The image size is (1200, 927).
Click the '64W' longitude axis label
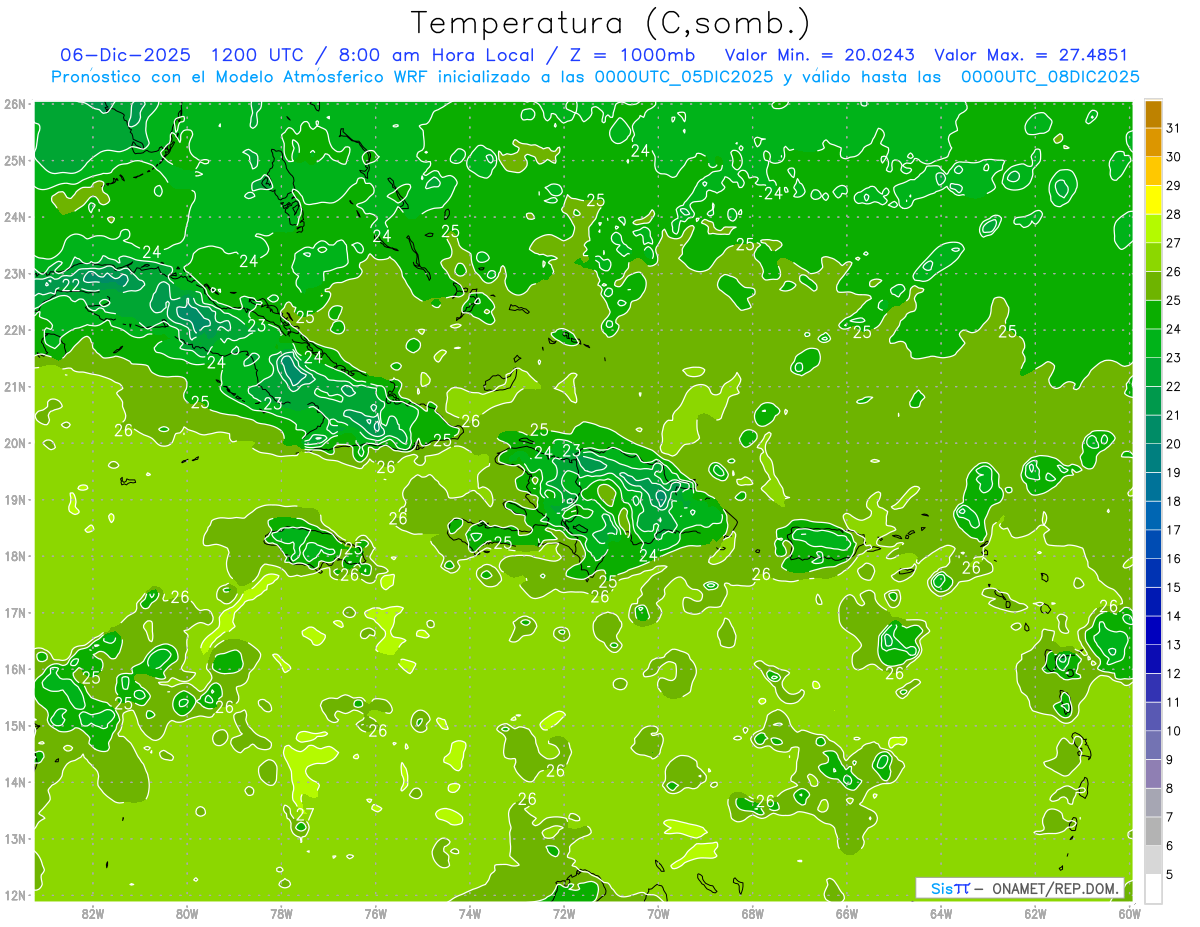(x=941, y=913)
